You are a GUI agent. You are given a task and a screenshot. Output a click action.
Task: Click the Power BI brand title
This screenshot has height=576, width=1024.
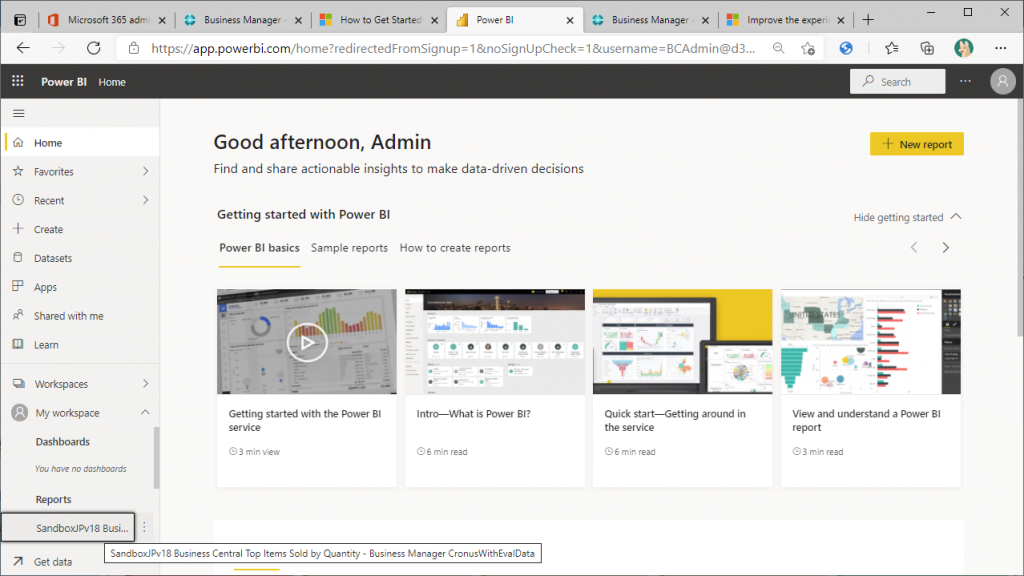[x=64, y=82]
